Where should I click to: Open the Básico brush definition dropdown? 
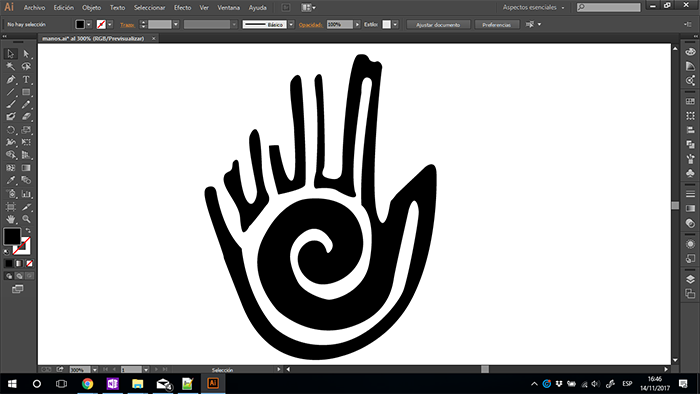(x=291, y=25)
